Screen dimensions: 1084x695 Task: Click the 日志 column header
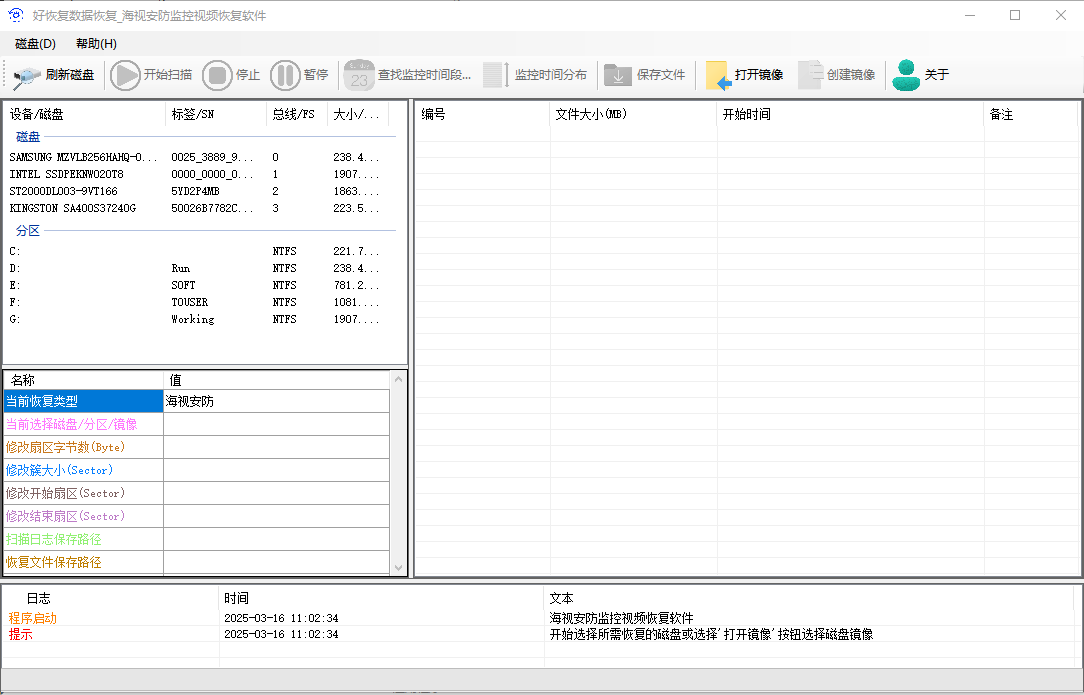111,598
